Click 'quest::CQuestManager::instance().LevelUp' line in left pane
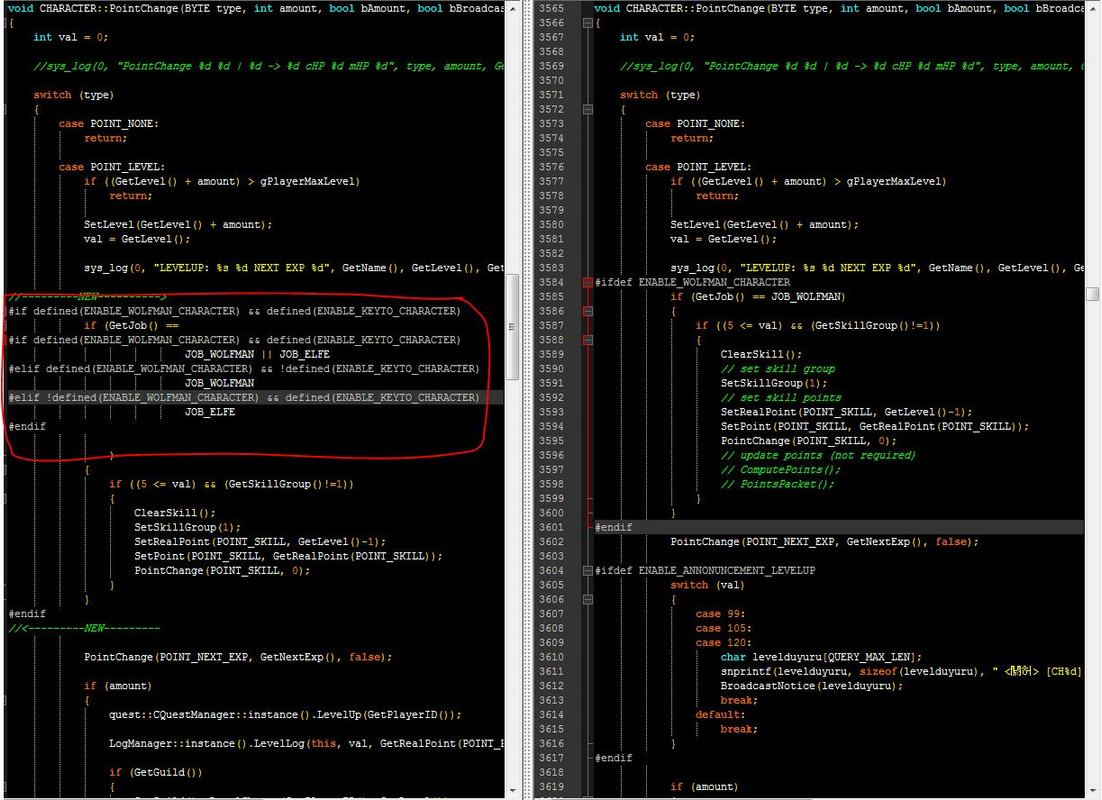Image resolution: width=1102 pixels, height=800 pixels. click(285, 715)
